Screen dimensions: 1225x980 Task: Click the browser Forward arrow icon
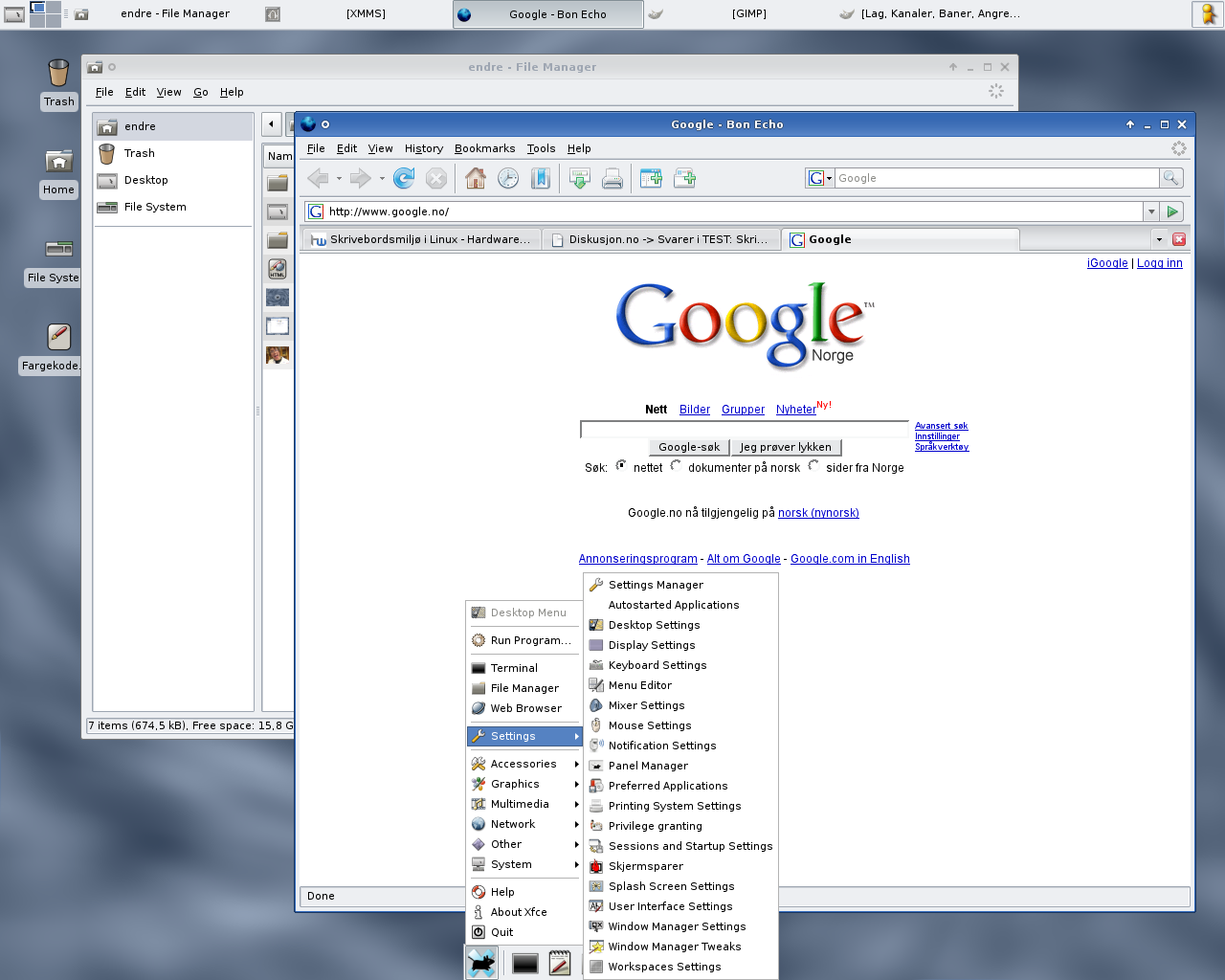click(x=360, y=178)
